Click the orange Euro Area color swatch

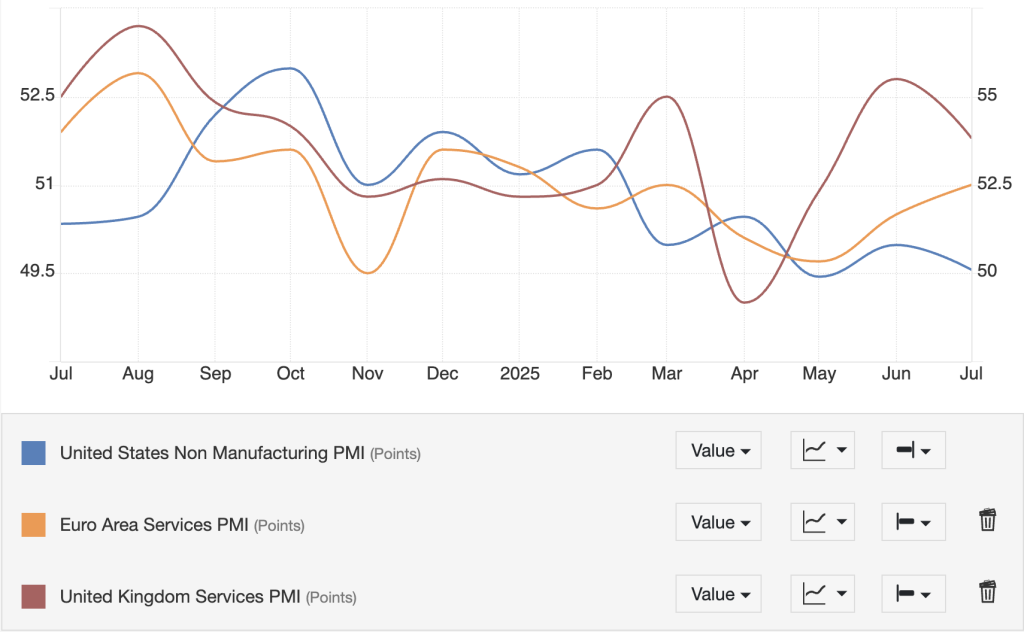pyautogui.click(x=33, y=524)
